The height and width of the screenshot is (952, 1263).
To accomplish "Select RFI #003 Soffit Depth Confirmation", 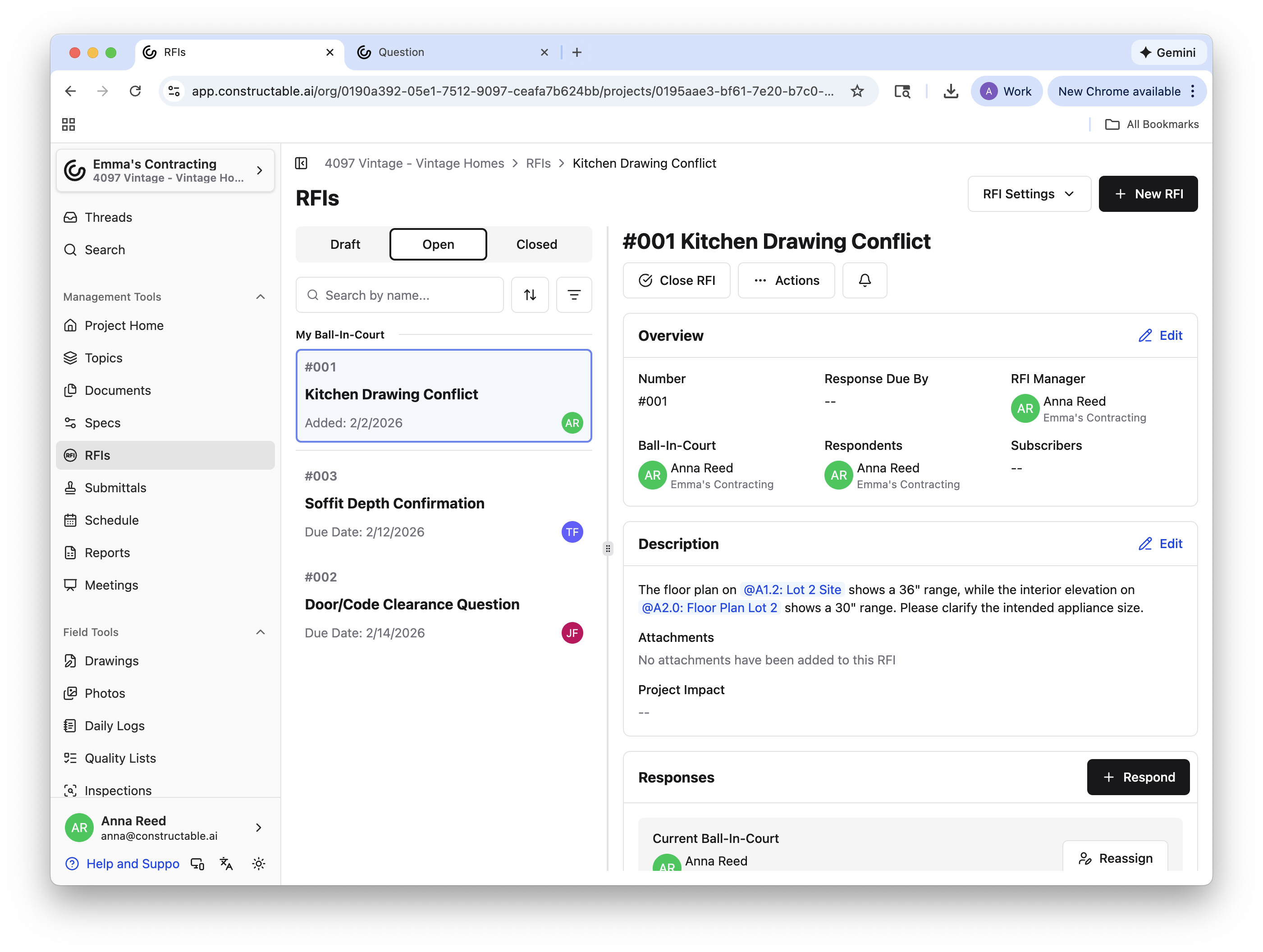I will (x=444, y=503).
